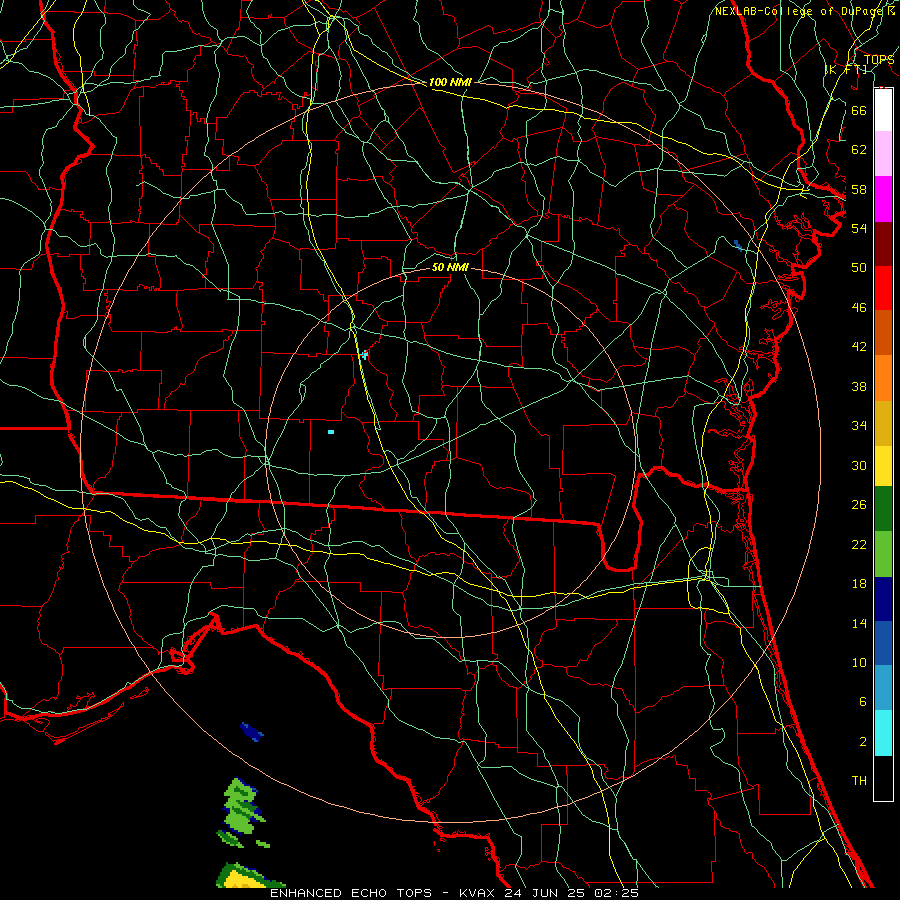The width and height of the screenshot is (900, 900).
Task: Click the cyan legend swatch near 2
Action: [x=883, y=733]
